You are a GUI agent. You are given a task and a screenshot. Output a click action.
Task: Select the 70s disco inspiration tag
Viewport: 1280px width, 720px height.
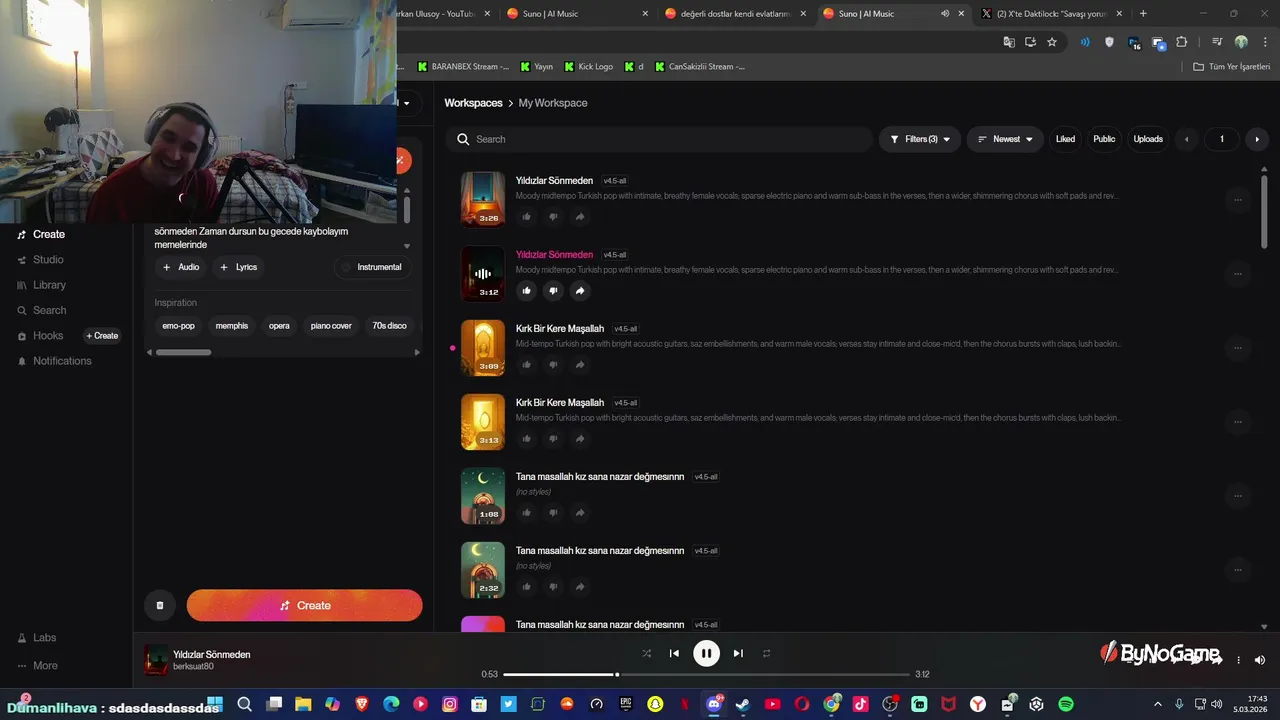click(389, 326)
